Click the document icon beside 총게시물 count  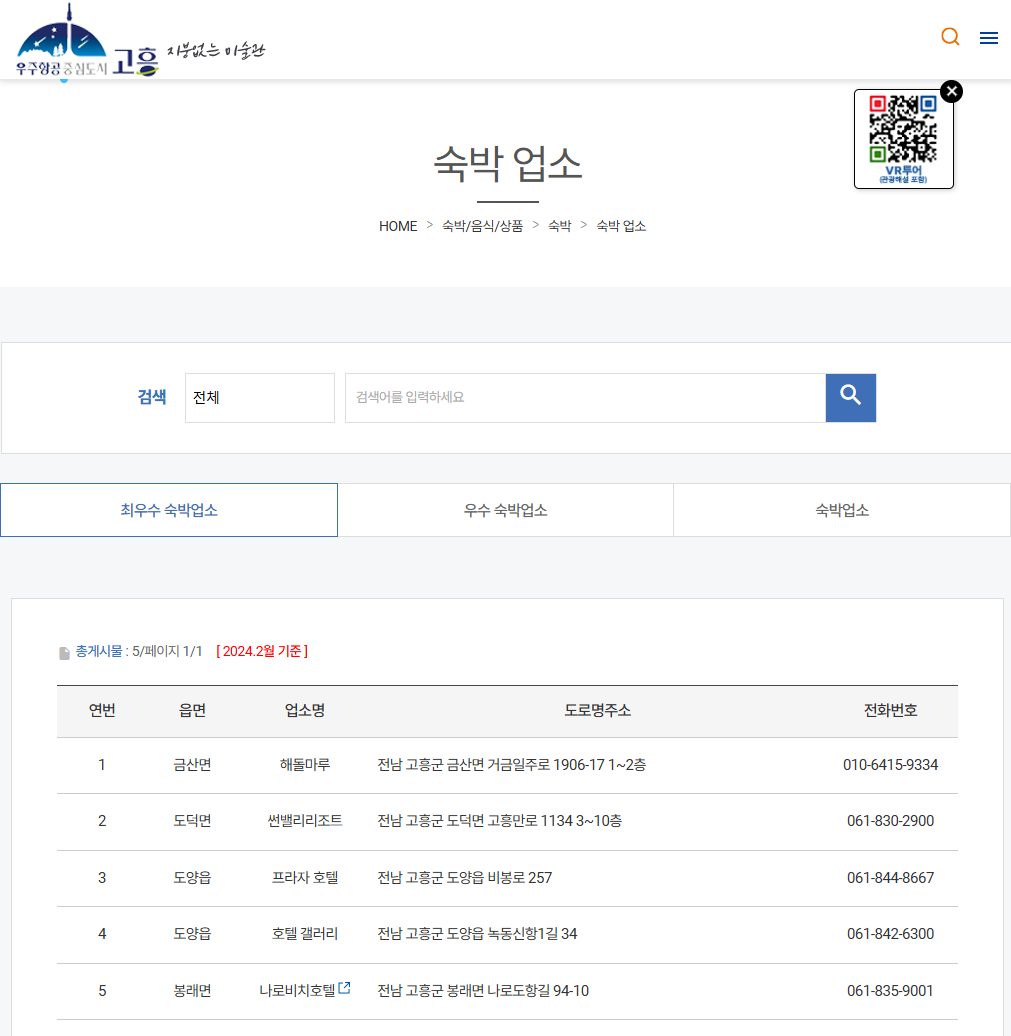64,650
